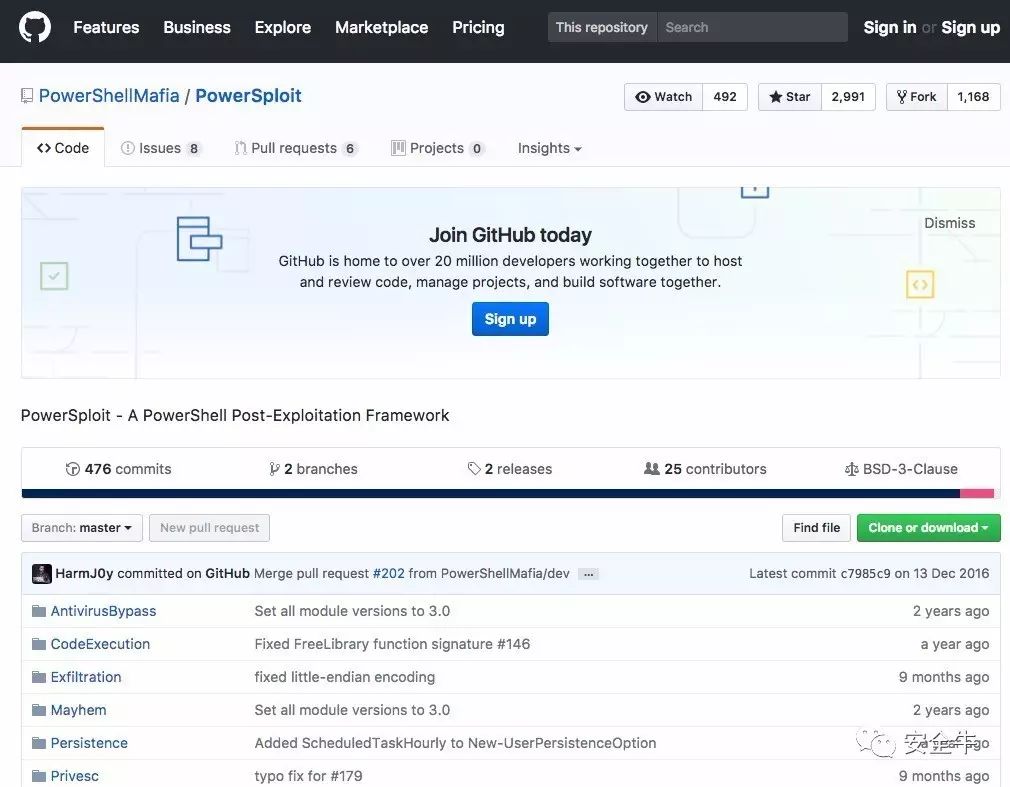Switch to the Code tab
This screenshot has width=1010, height=787.
63,148
